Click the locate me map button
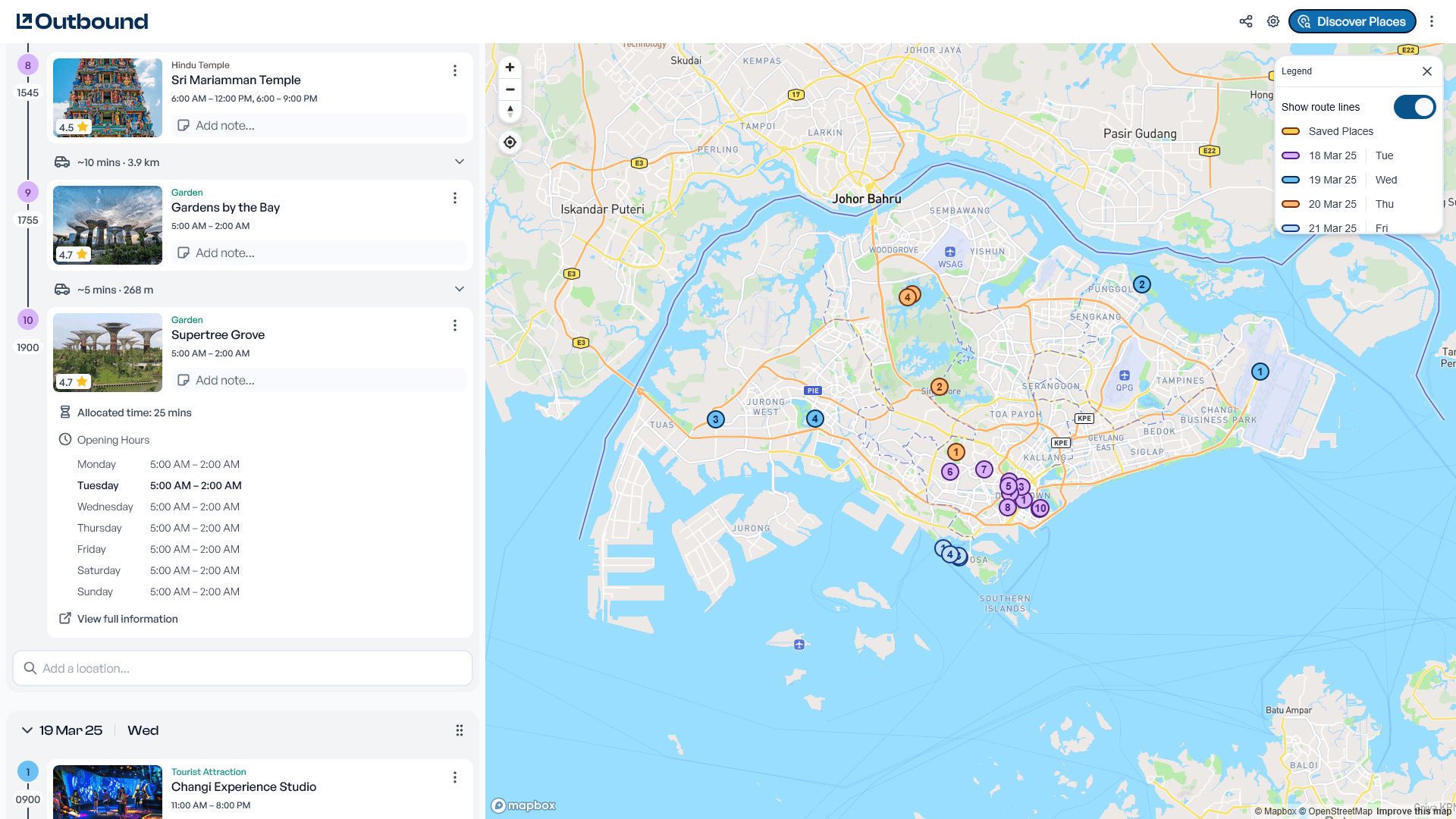The image size is (1456, 819). point(510,142)
